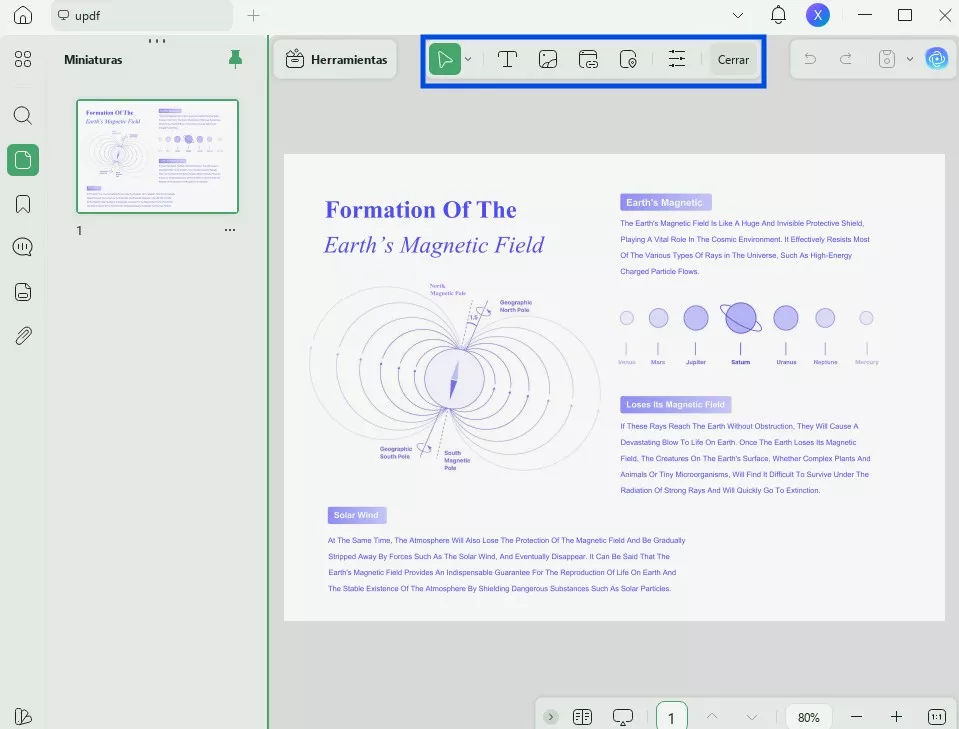Viewport: 959px width, 729px height.
Task: Open a new tab with plus
Action: (x=253, y=15)
